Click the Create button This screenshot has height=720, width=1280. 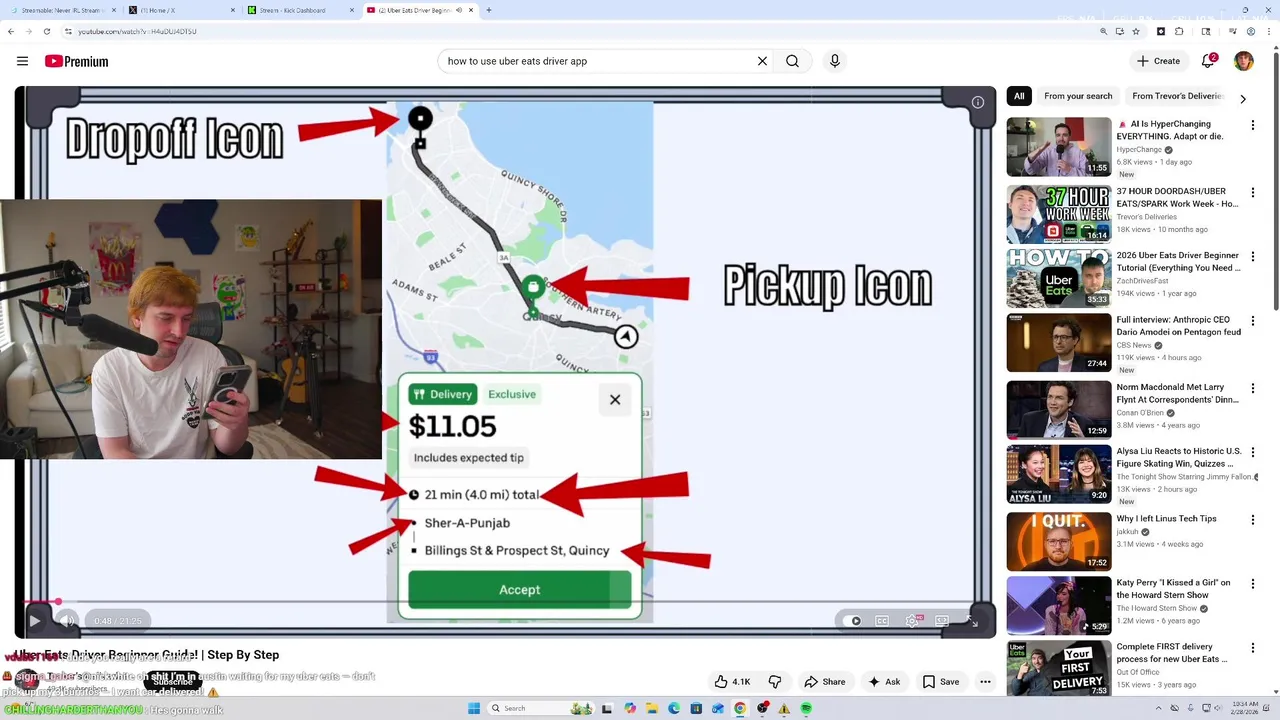click(1158, 61)
